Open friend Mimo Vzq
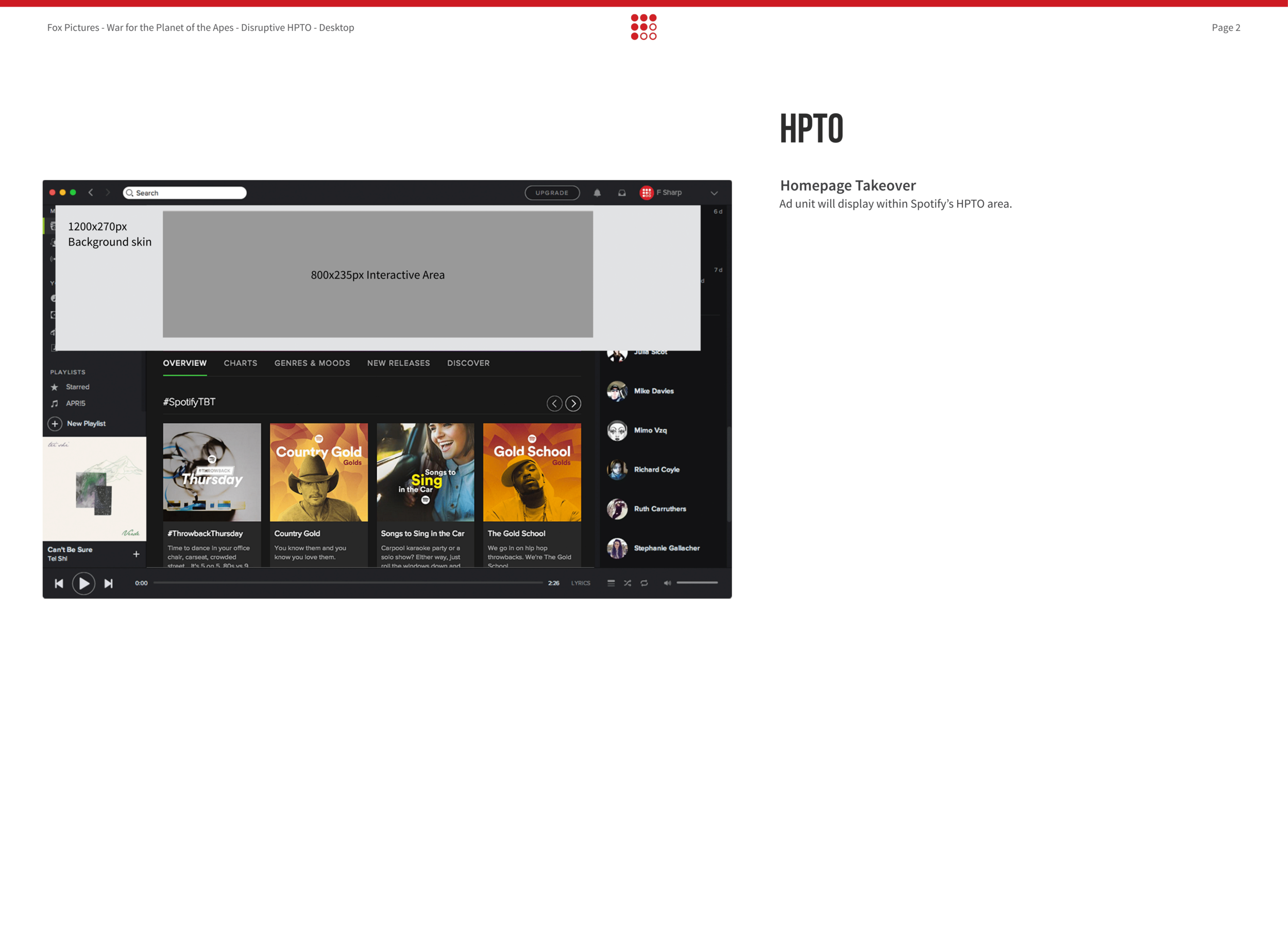Screen dimensions: 1288x944 (650, 431)
